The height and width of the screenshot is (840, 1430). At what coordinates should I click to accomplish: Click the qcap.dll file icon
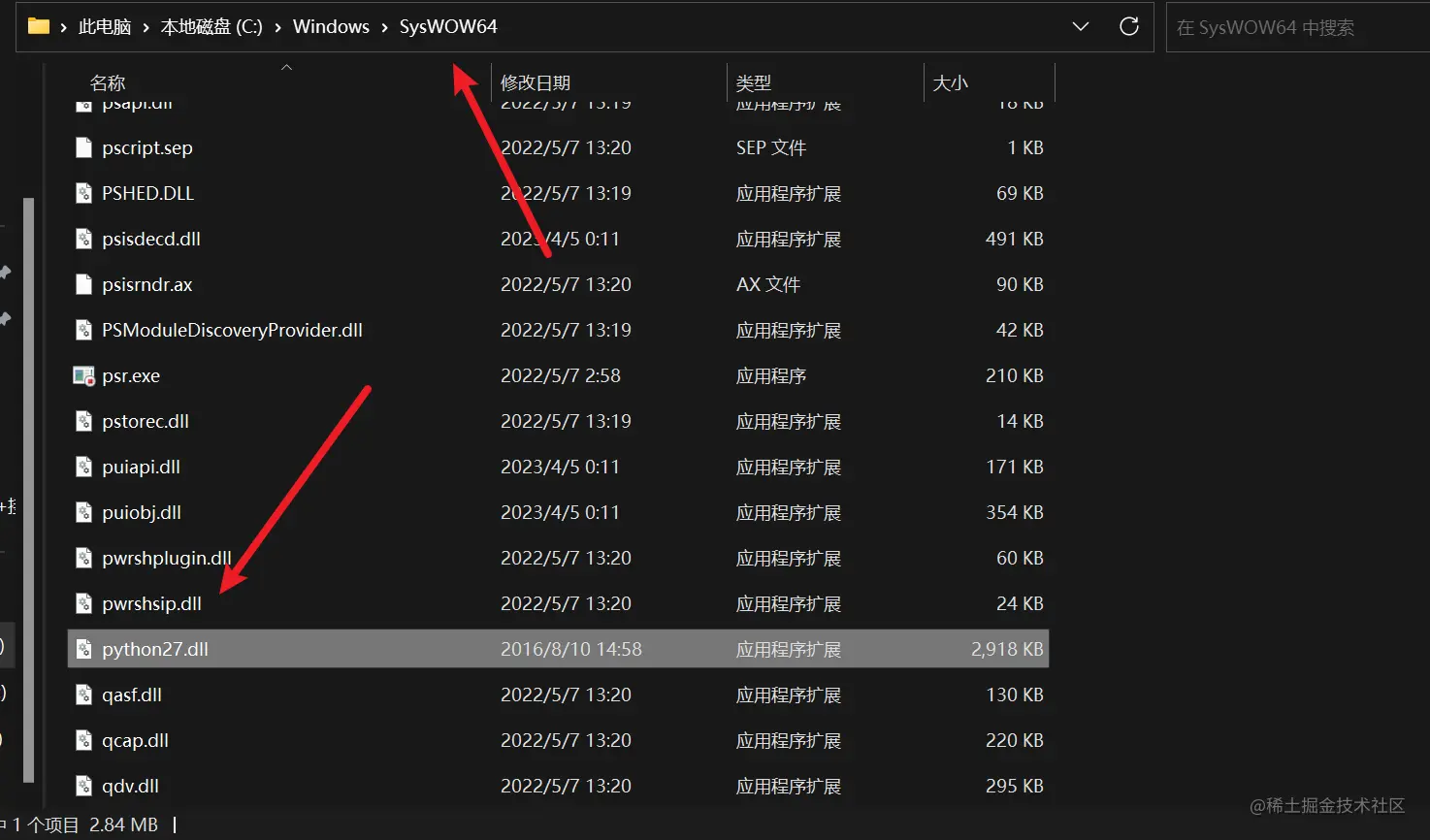click(x=84, y=740)
